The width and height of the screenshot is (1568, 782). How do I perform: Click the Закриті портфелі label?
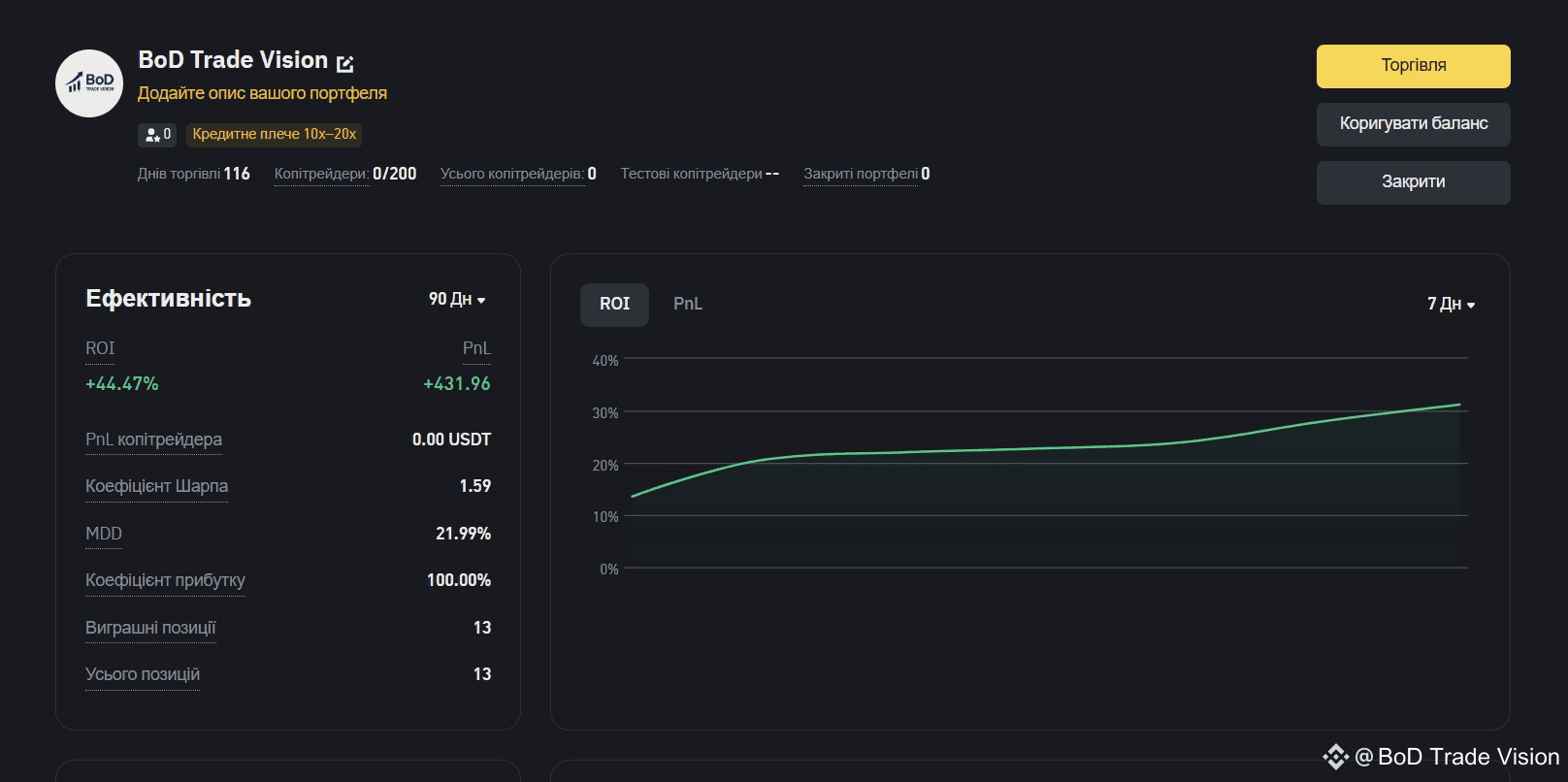coord(861,174)
